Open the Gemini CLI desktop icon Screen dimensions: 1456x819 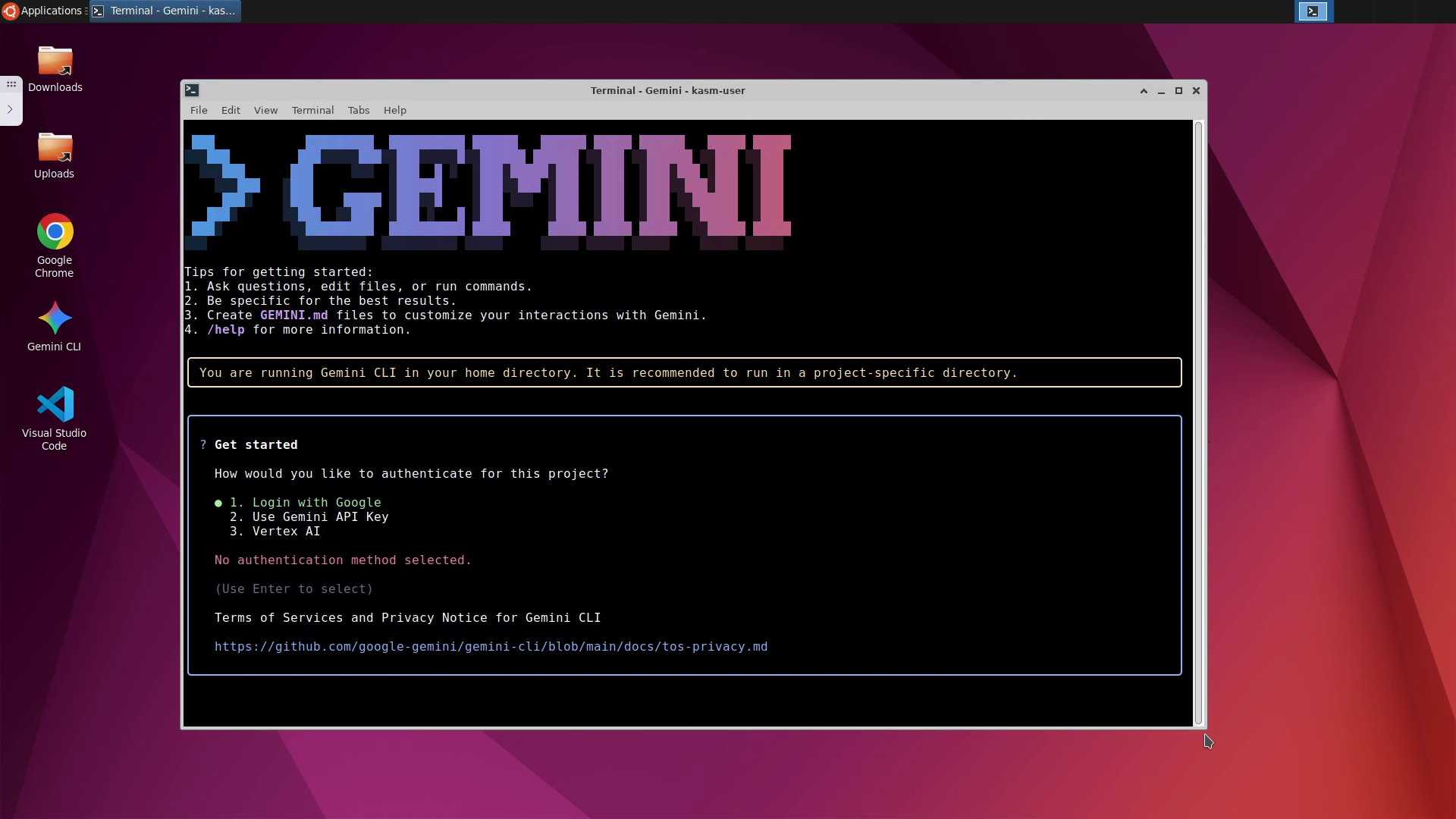tap(54, 319)
